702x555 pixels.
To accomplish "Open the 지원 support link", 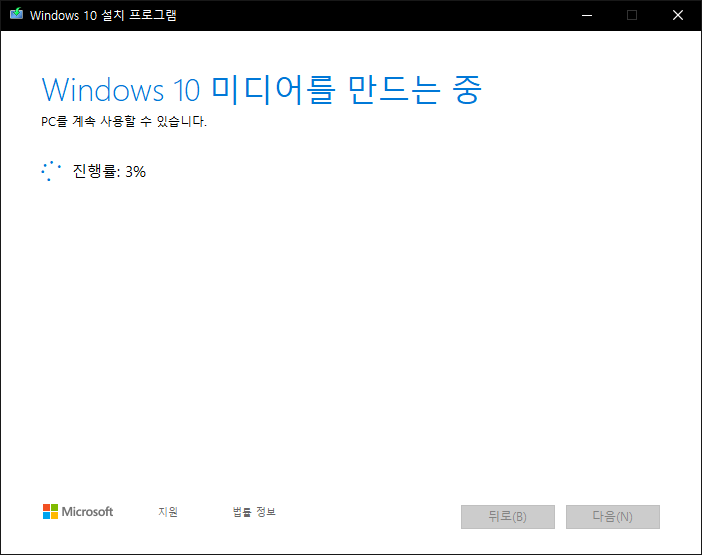I will pos(168,512).
